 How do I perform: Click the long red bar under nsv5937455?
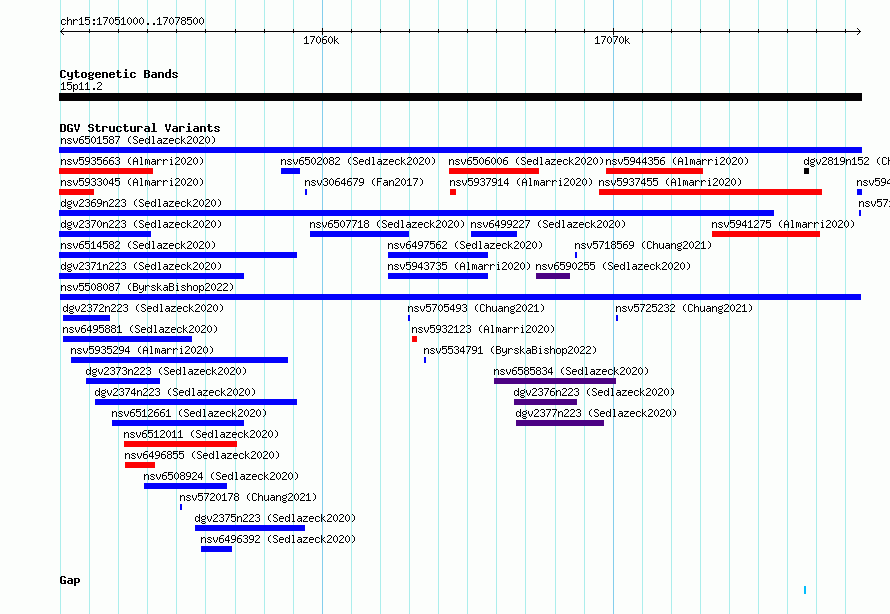click(x=711, y=192)
